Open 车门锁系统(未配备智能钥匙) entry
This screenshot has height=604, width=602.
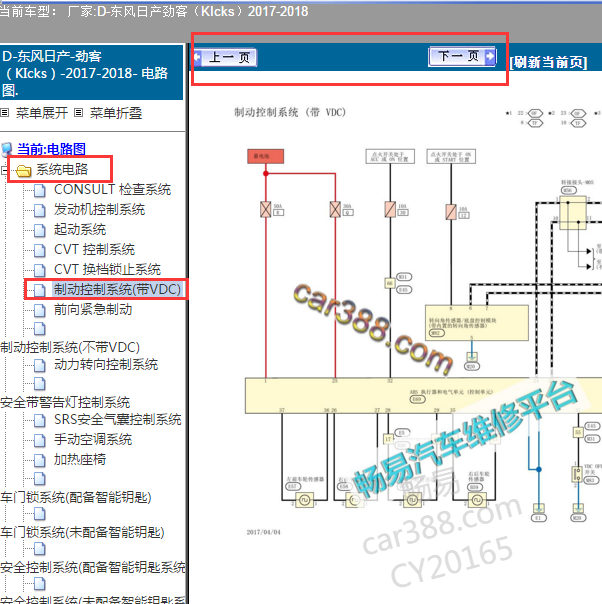tap(82, 532)
